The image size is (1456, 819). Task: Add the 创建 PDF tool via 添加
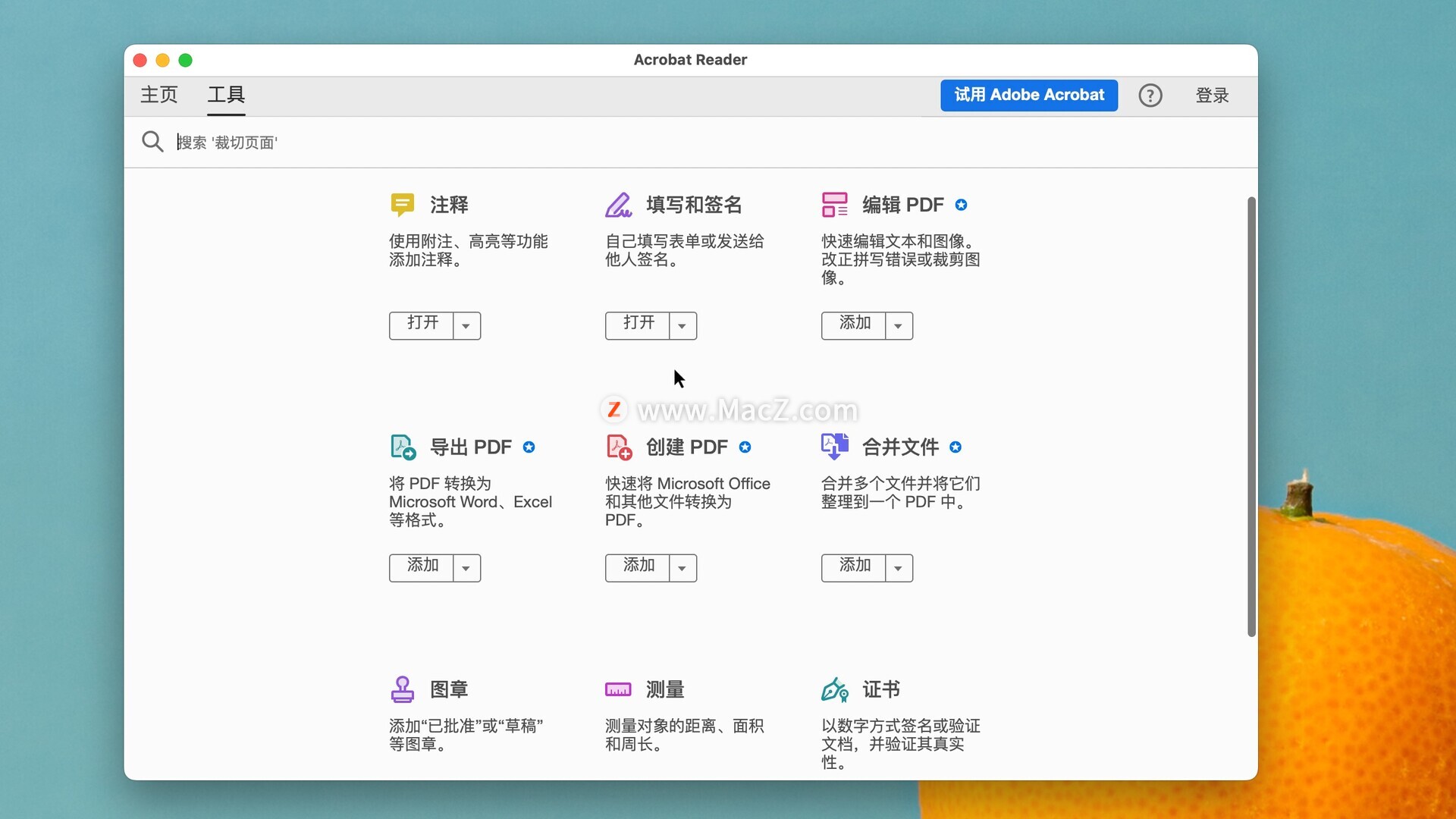(638, 568)
